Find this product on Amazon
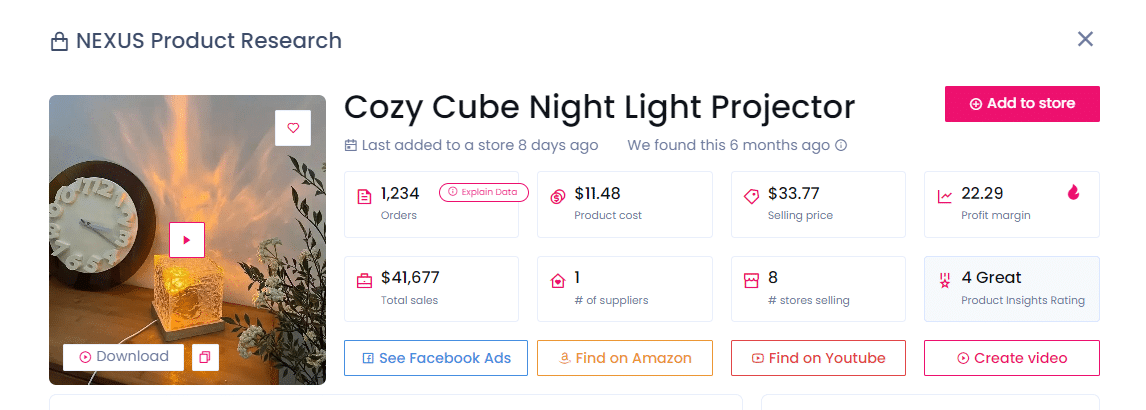This screenshot has height=410, width=1146. 624,358
